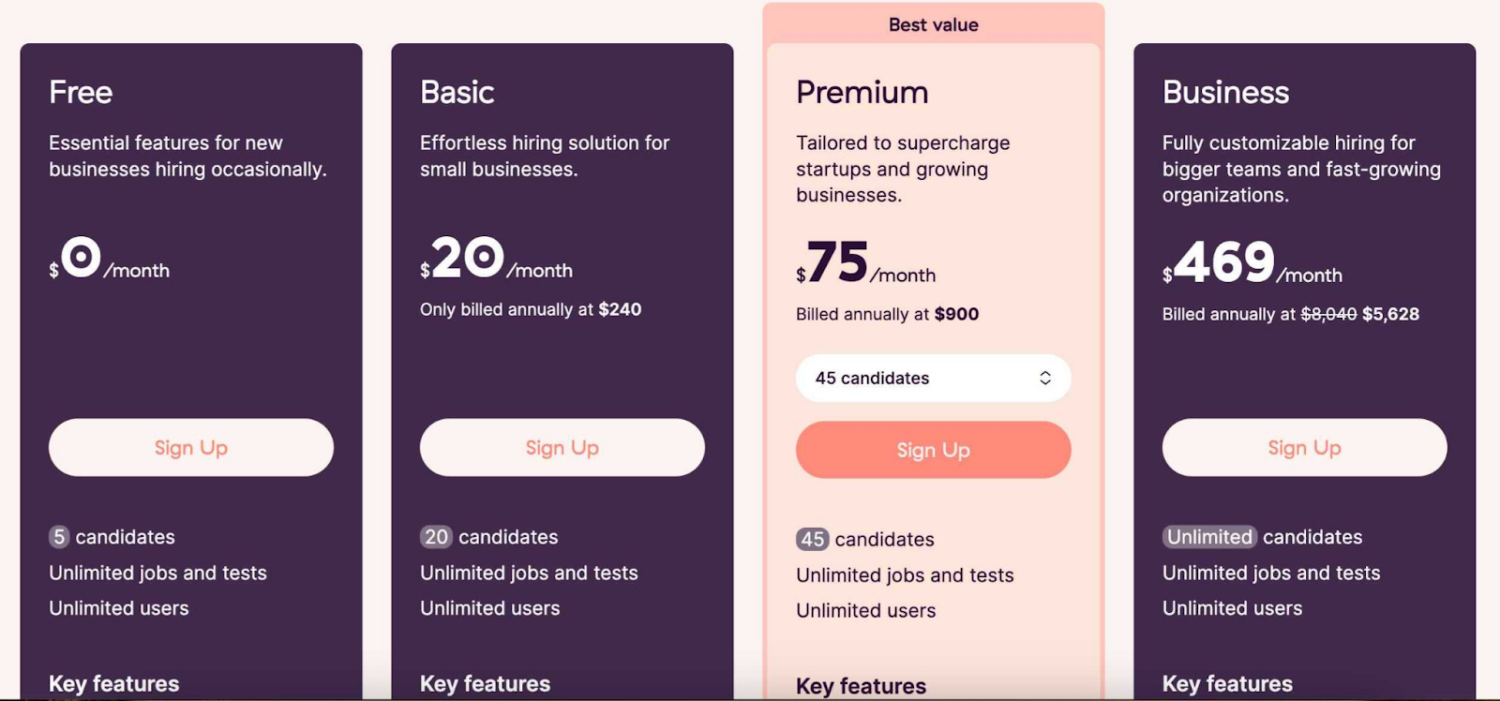Sign up for the Basic plan
This screenshot has height=701, width=1500.
tap(561, 447)
